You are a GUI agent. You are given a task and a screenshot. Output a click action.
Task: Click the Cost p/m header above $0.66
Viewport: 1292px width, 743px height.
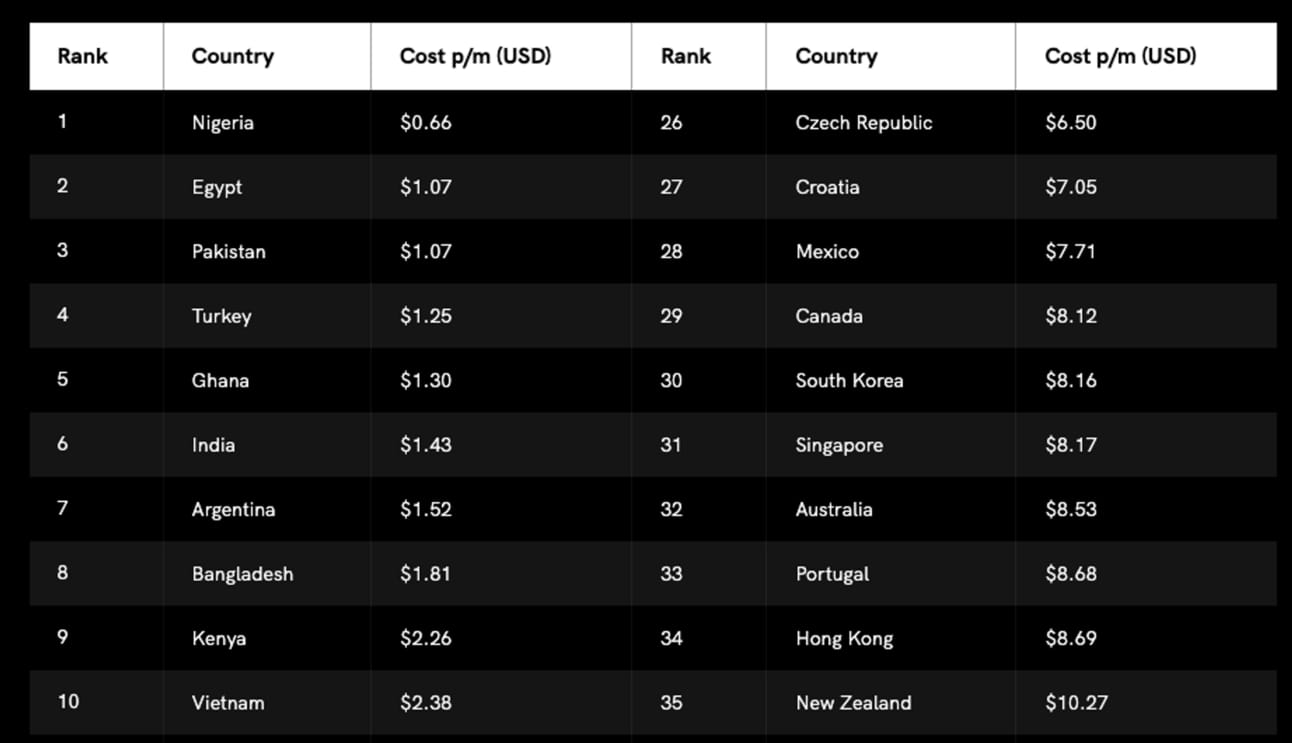(x=475, y=56)
